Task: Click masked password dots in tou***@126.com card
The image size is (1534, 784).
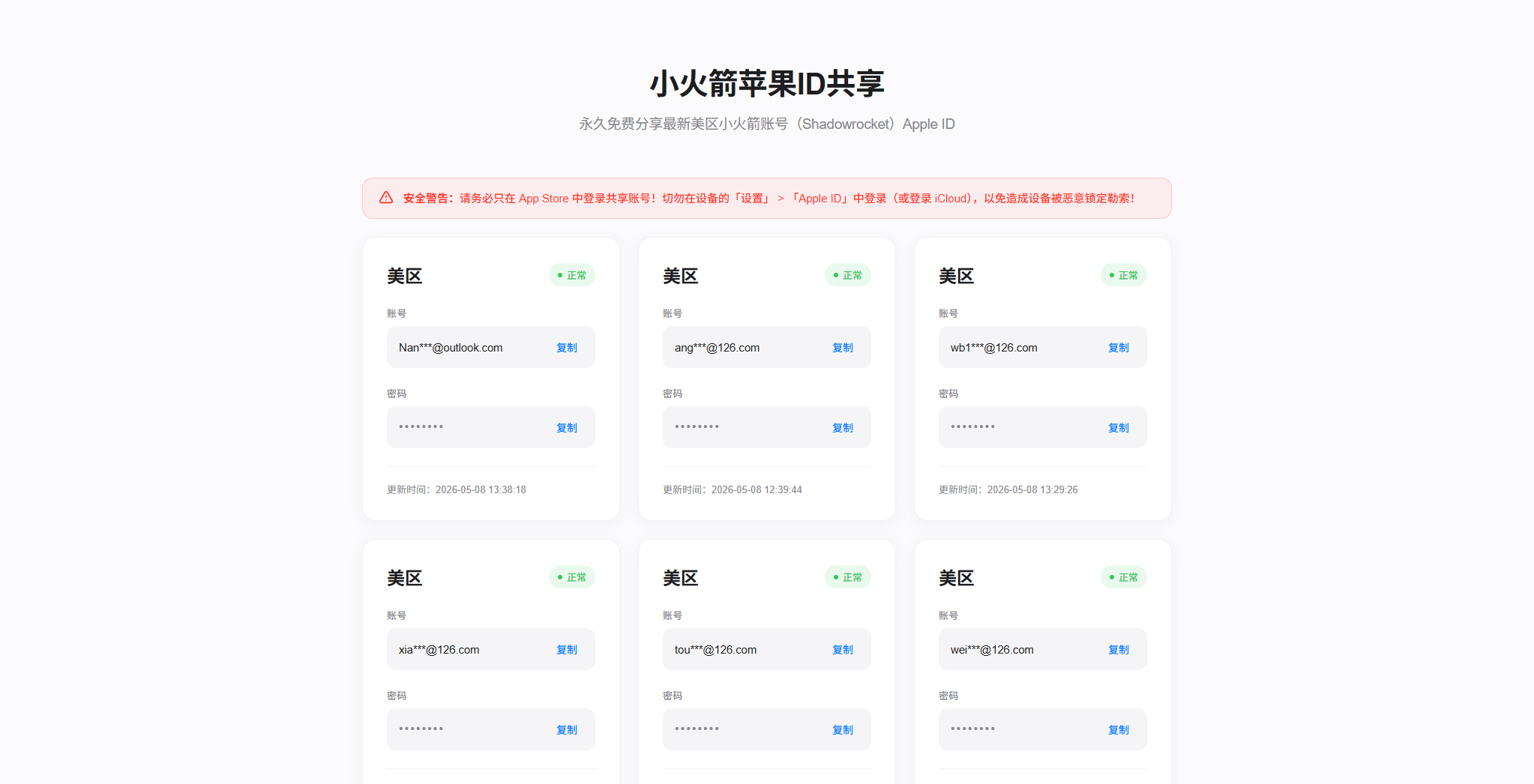Action: 697,729
